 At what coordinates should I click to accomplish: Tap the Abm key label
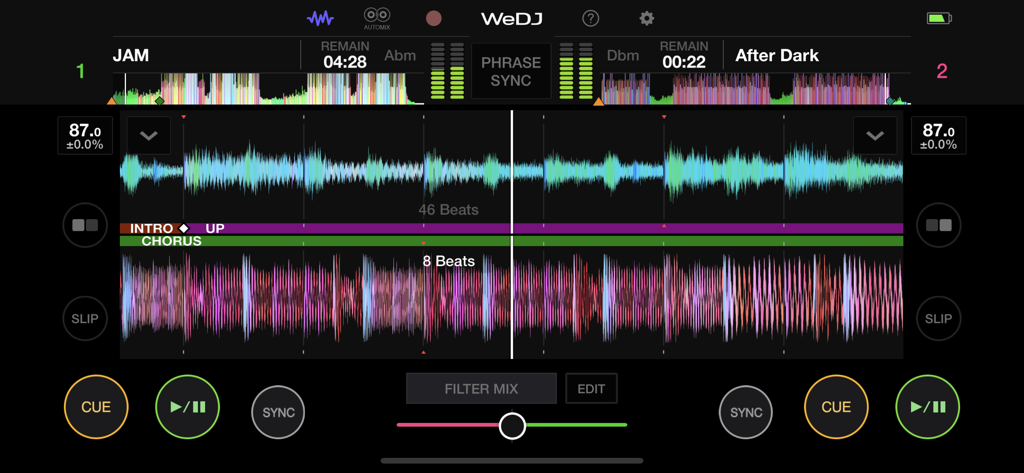(x=400, y=56)
